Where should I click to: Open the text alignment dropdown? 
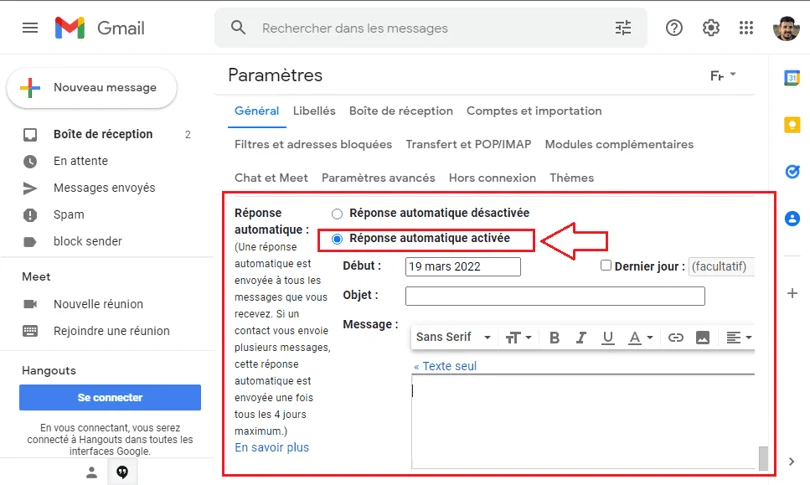point(739,338)
